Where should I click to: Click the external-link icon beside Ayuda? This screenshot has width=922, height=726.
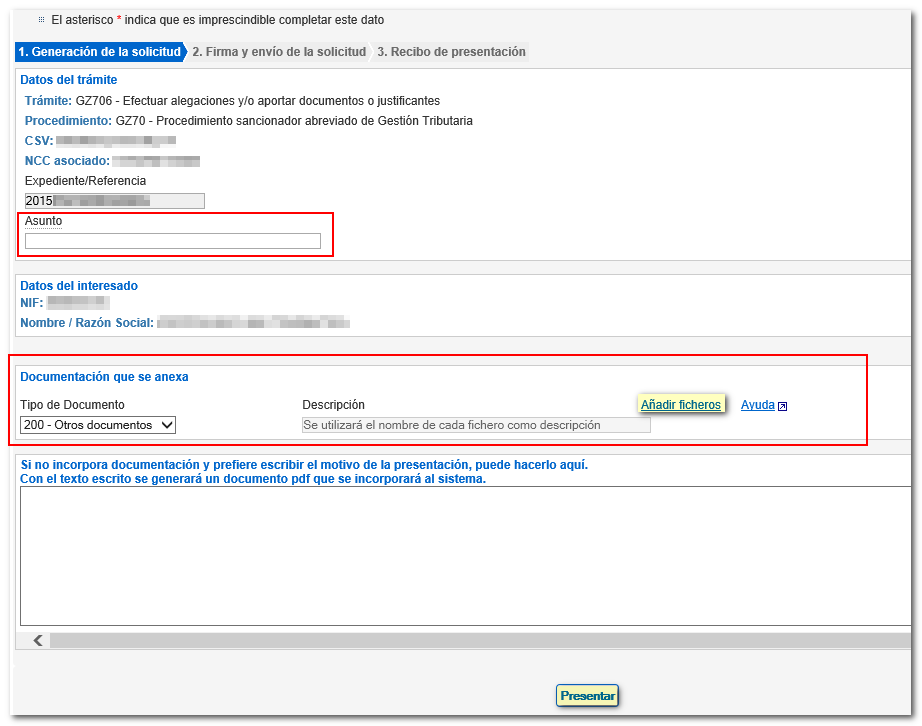tap(783, 406)
